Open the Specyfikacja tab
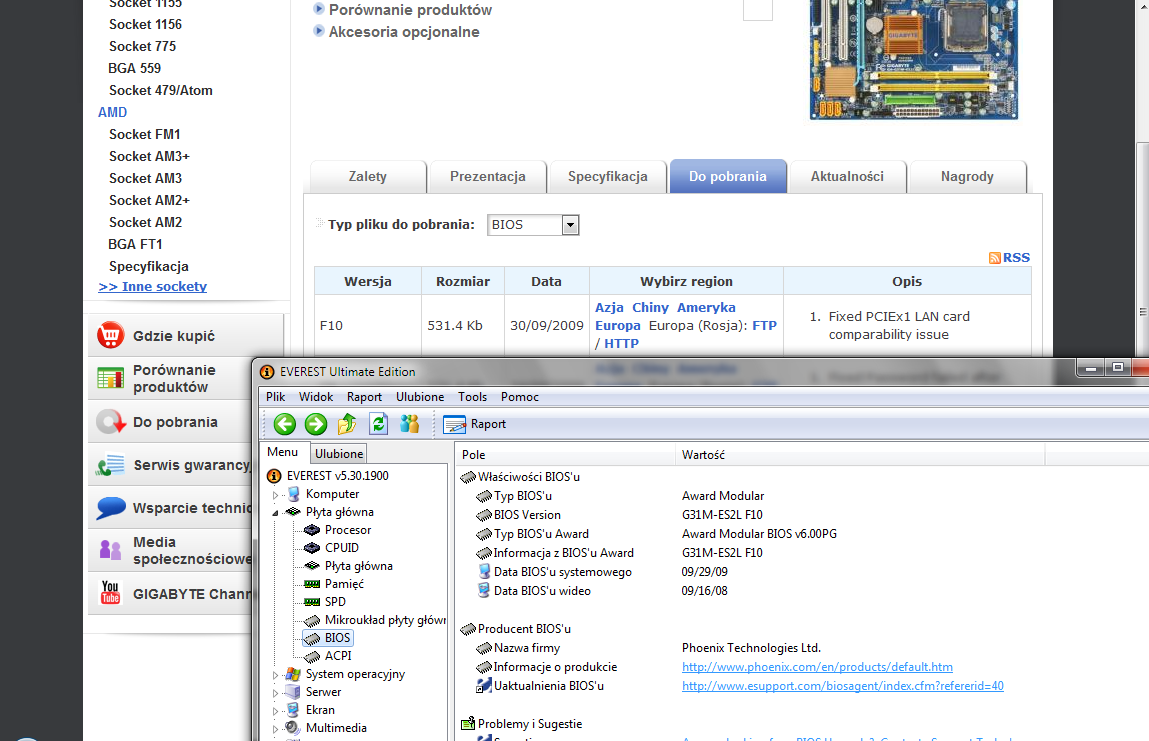Viewport: 1149px width, 741px height. point(607,177)
